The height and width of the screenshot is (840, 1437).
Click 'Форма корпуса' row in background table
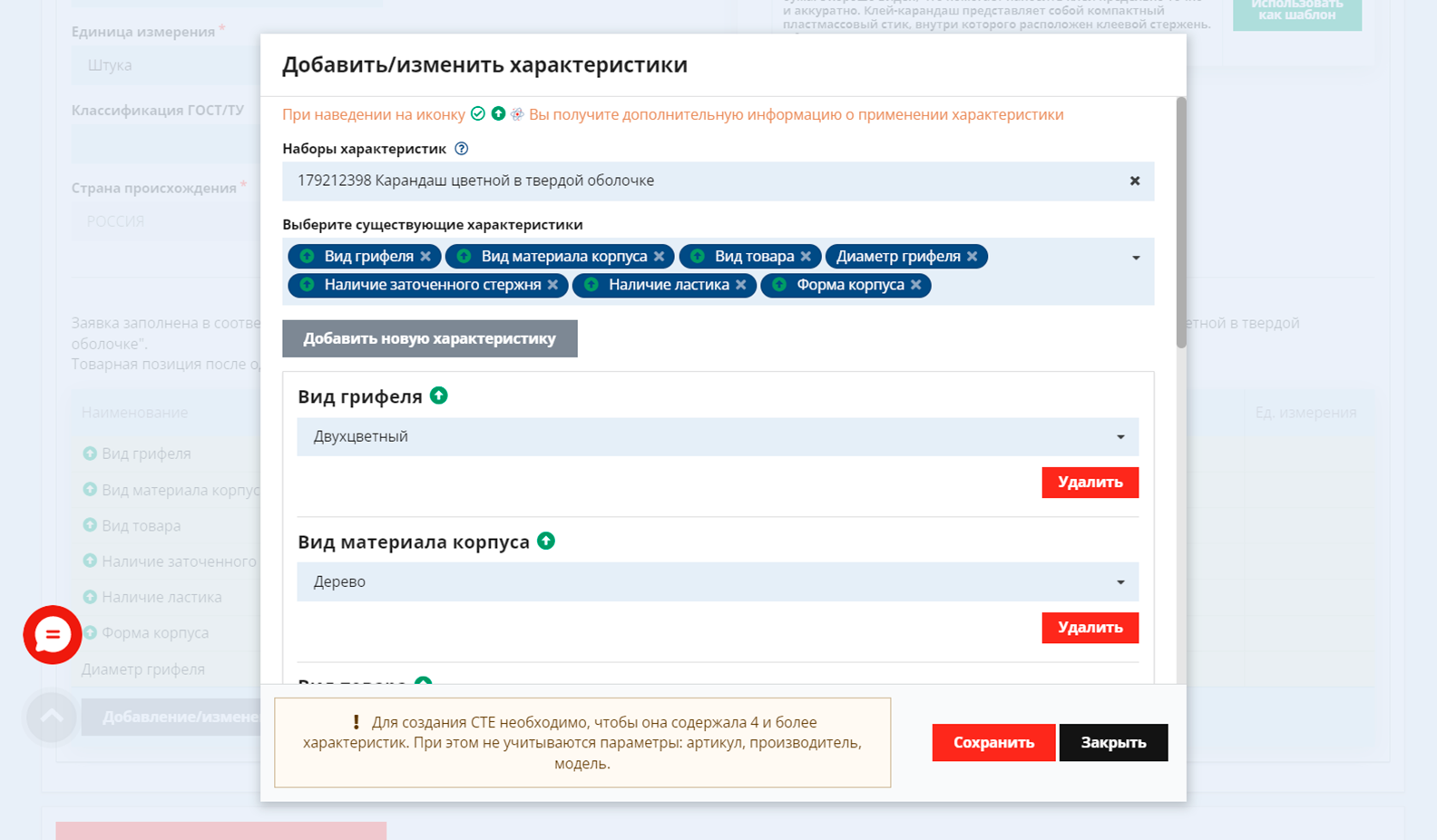[155, 632]
